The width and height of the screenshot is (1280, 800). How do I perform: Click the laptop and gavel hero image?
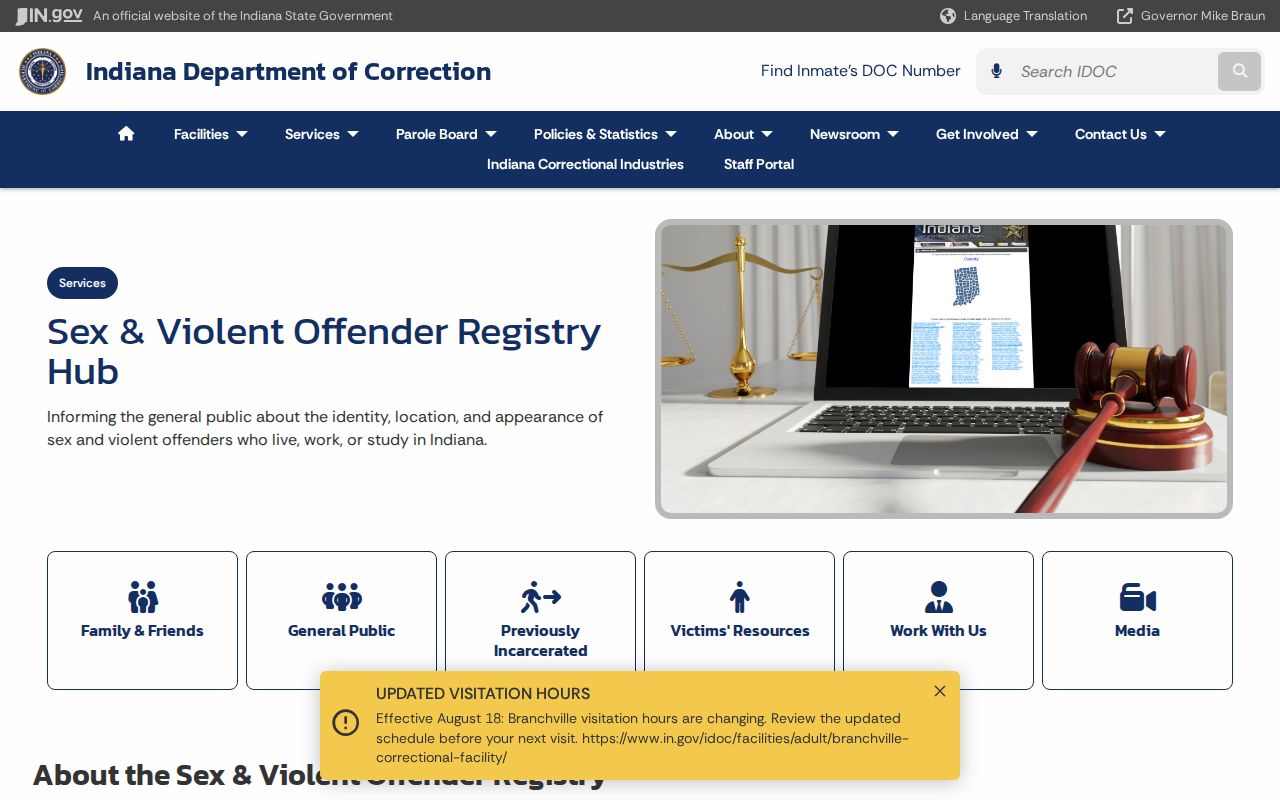(944, 369)
